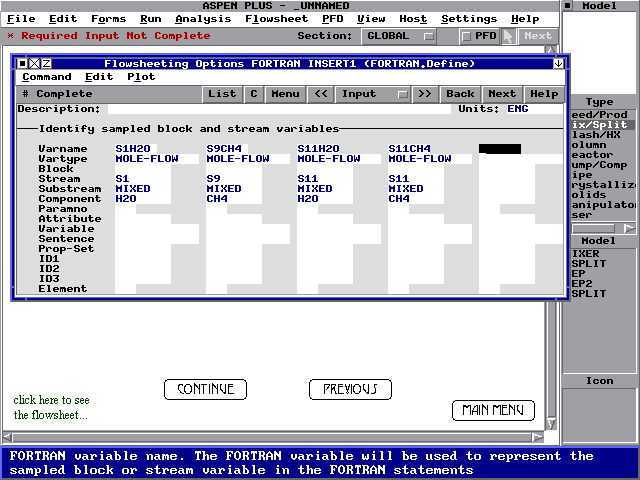Go to next sheet with >> button
640x480 pixels.
coord(425,94)
